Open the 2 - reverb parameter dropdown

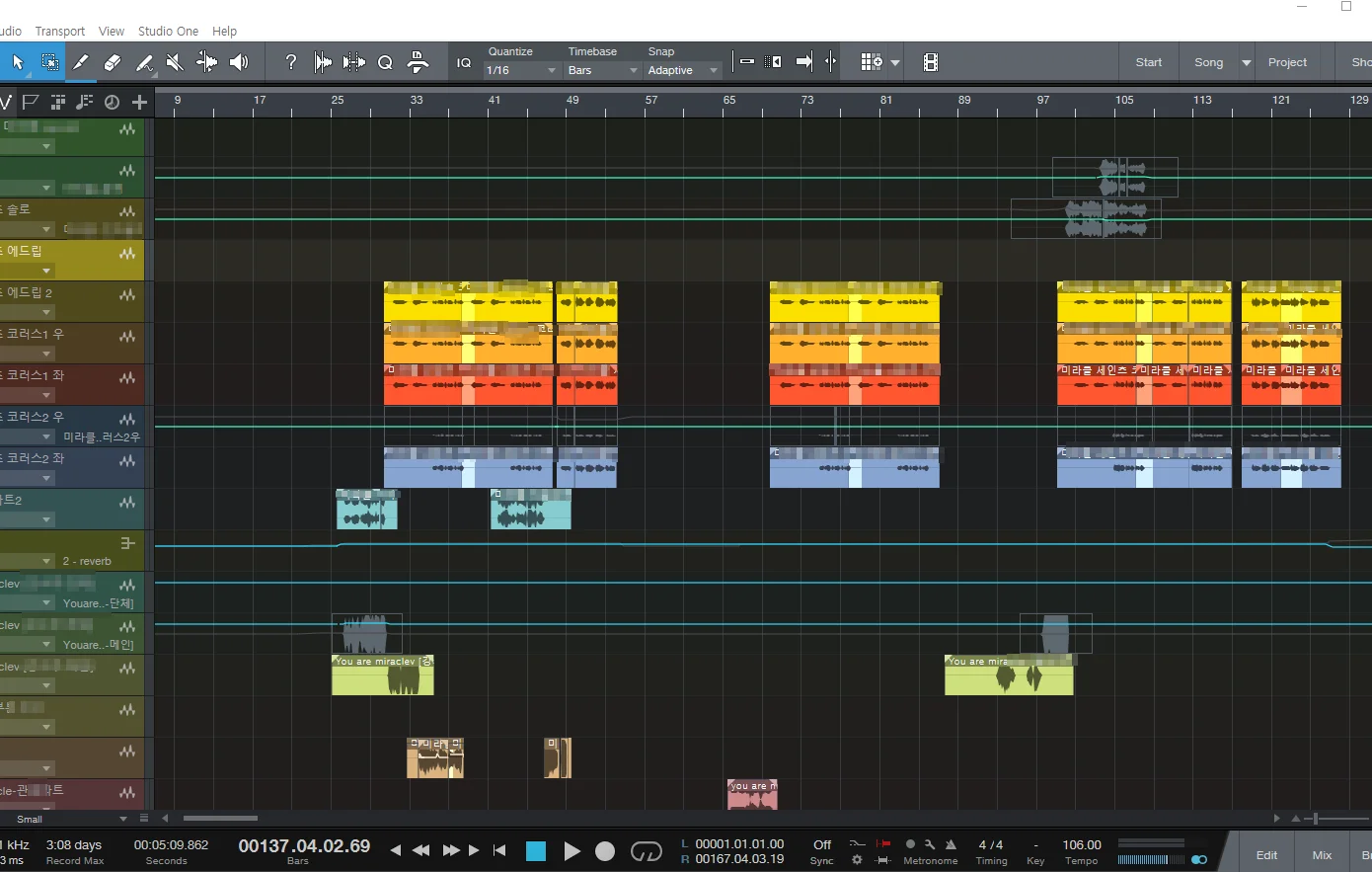tap(46, 561)
